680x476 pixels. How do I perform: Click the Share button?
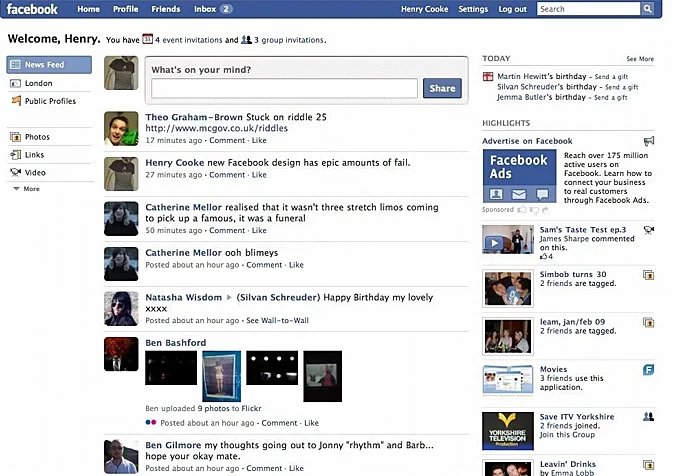click(442, 88)
